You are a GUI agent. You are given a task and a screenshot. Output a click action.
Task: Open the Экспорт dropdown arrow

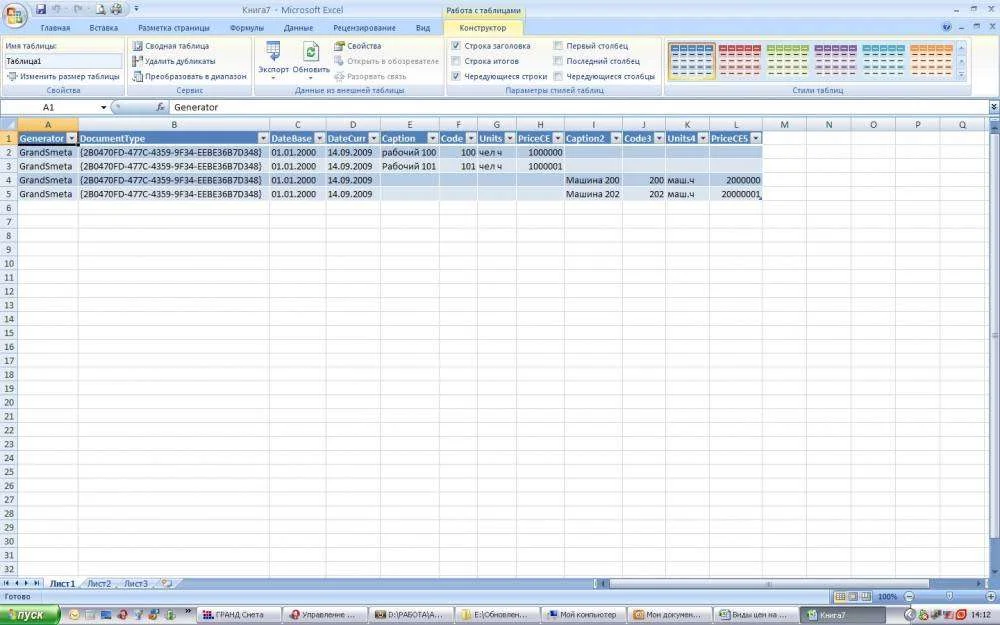(x=273, y=78)
